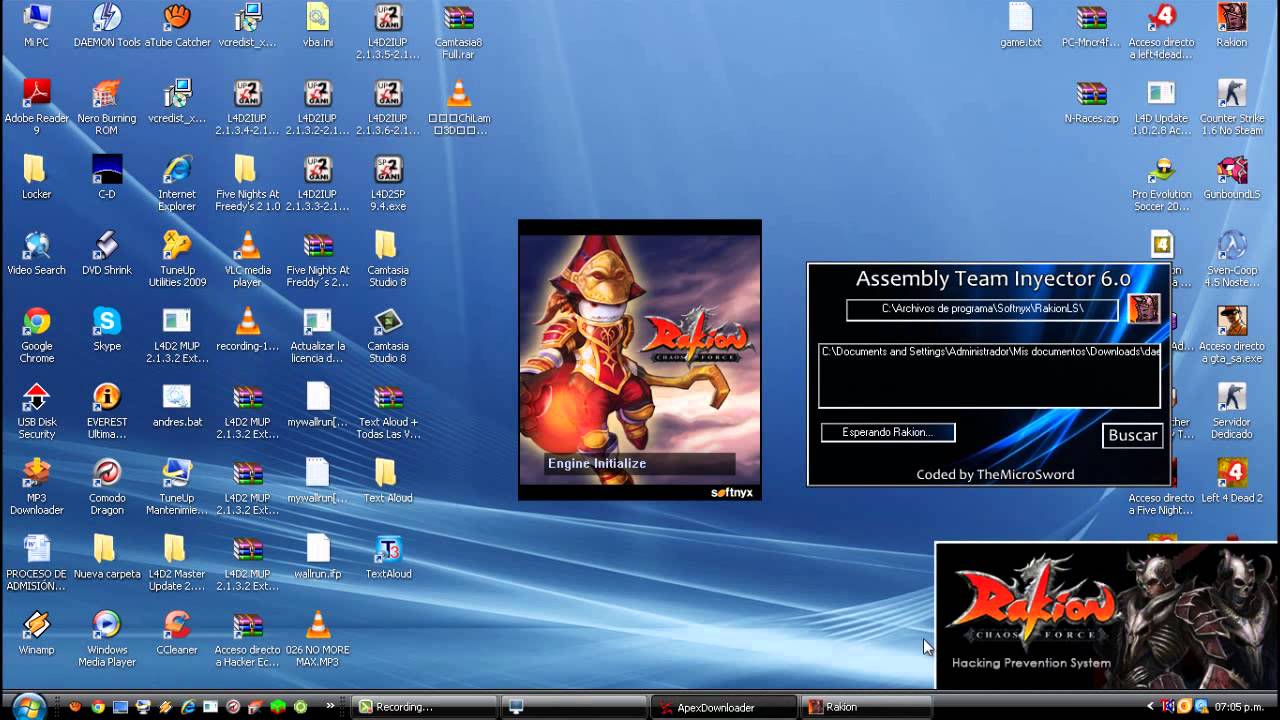Viewport: 1280px width, 720px height.
Task: Click Rakion Hacking Prevention System banner
Action: (1107, 616)
